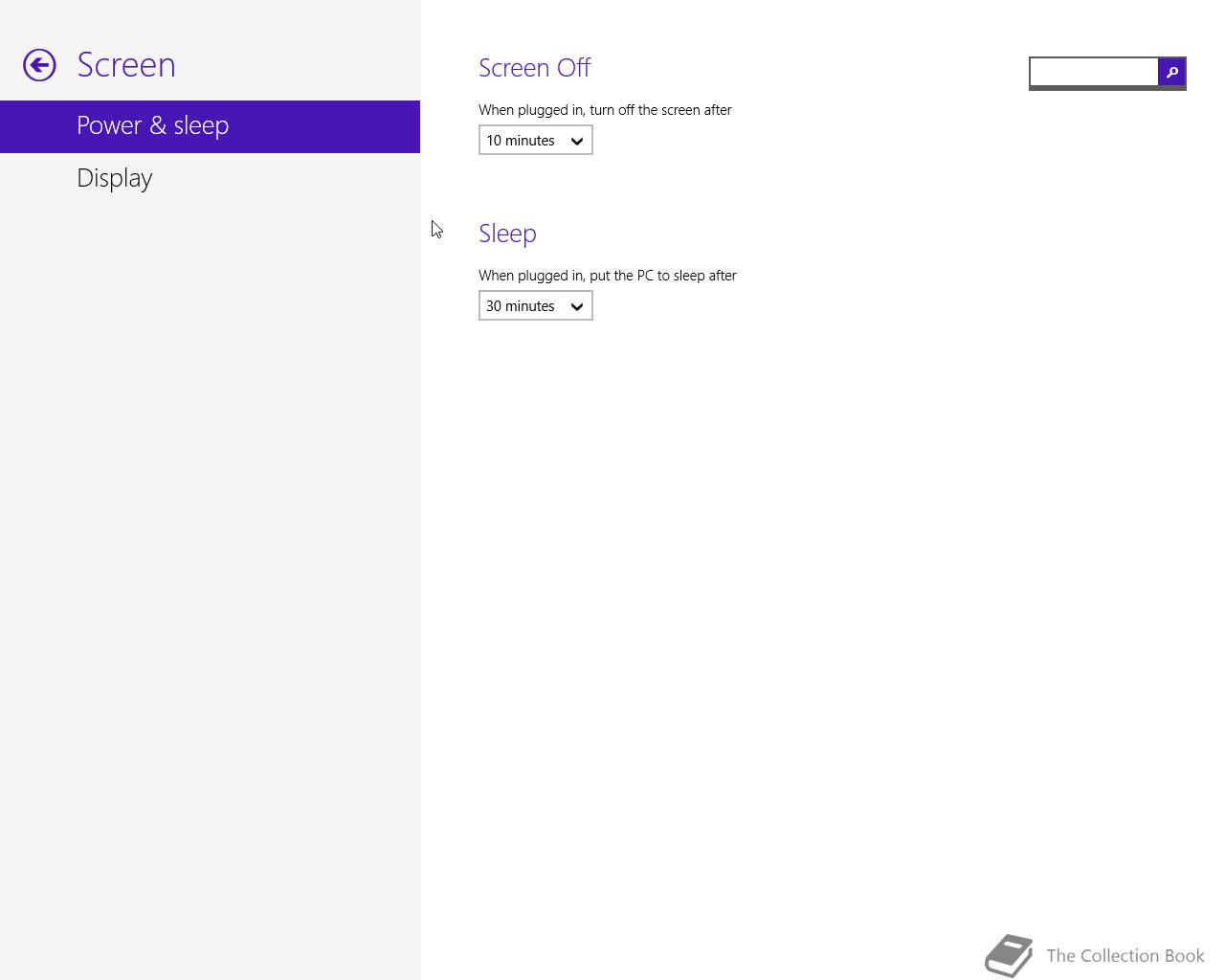Click the magnifier search button
The width and height of the screenshot is (1225, 980).
point(1171,72)
